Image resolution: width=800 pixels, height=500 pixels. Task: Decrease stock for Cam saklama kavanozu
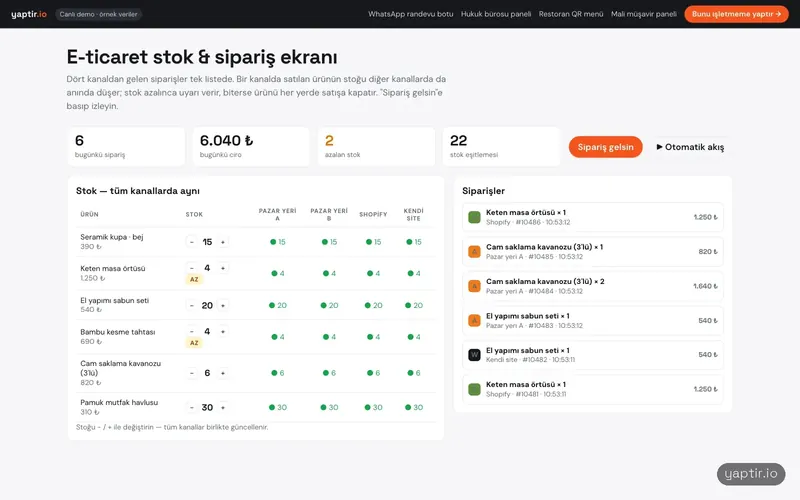point(192,373)
